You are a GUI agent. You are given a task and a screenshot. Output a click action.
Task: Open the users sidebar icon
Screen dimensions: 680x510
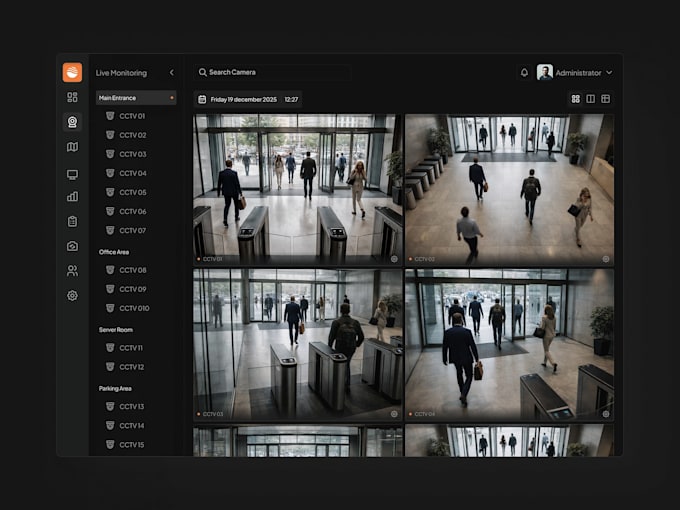point(72,271)
